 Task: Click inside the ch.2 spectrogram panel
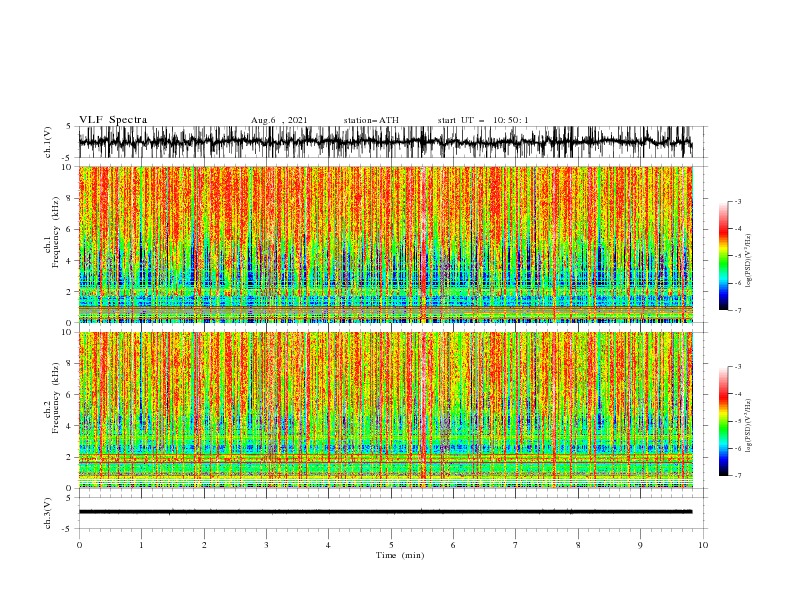tap(385, 410)
